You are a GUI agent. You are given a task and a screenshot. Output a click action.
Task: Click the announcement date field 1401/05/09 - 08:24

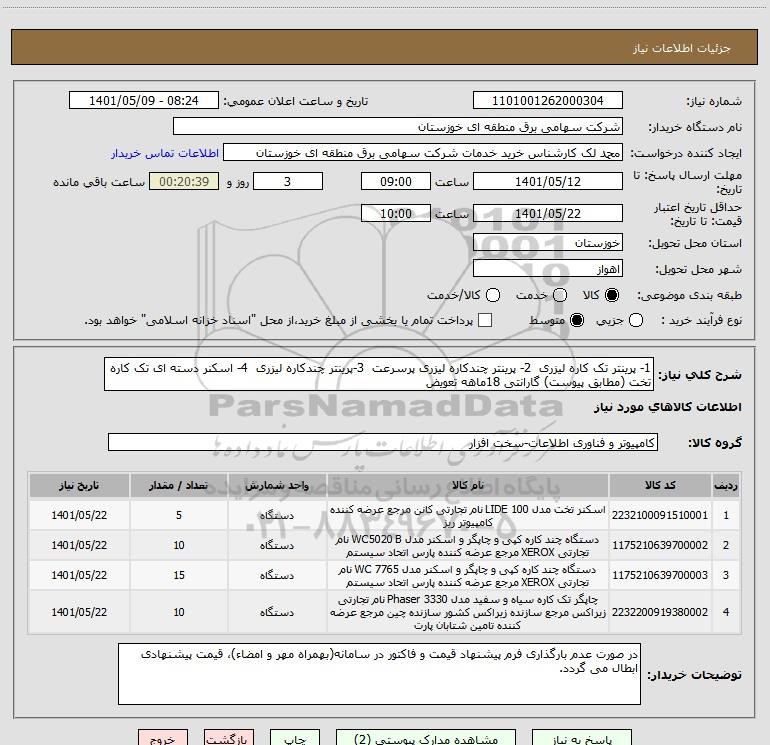(144, 101)
